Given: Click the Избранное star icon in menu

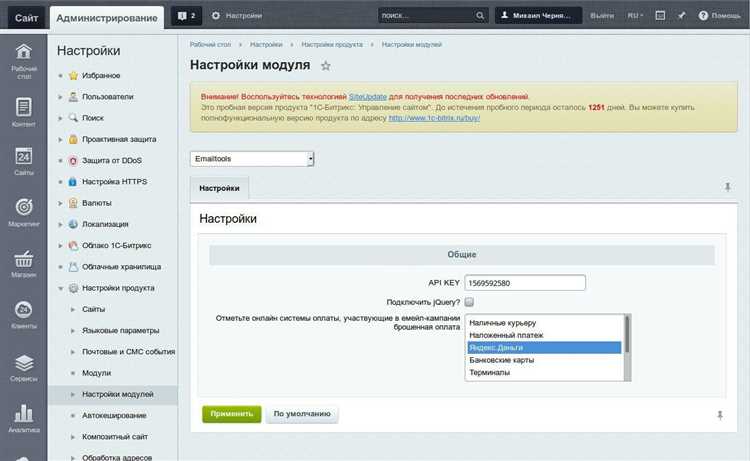Looking at the screenshot, I should click(x=73, y=76).
